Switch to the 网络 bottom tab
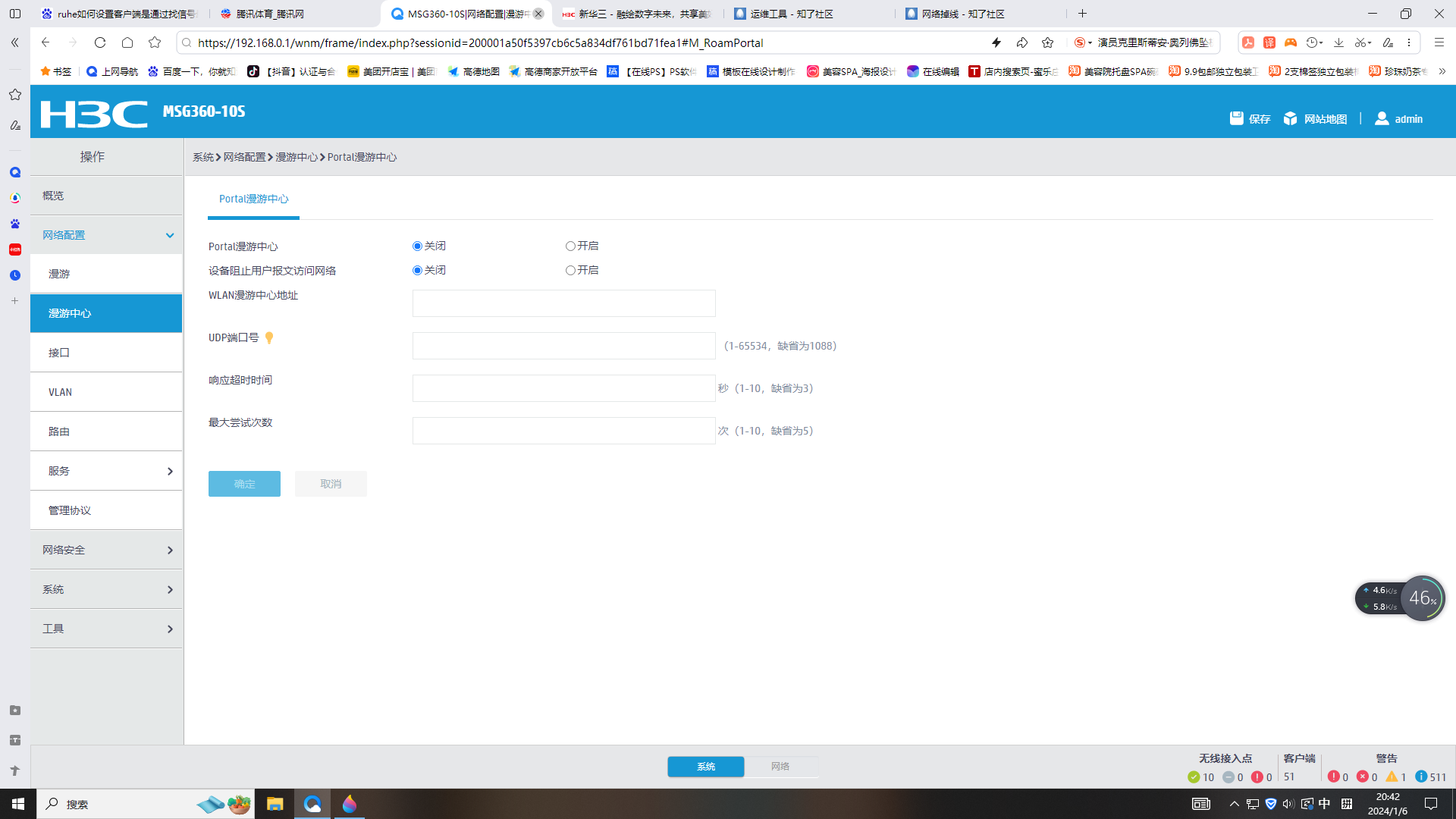Image resolution: width=1456 pixels, height=819 pixels. pos(780,767)
